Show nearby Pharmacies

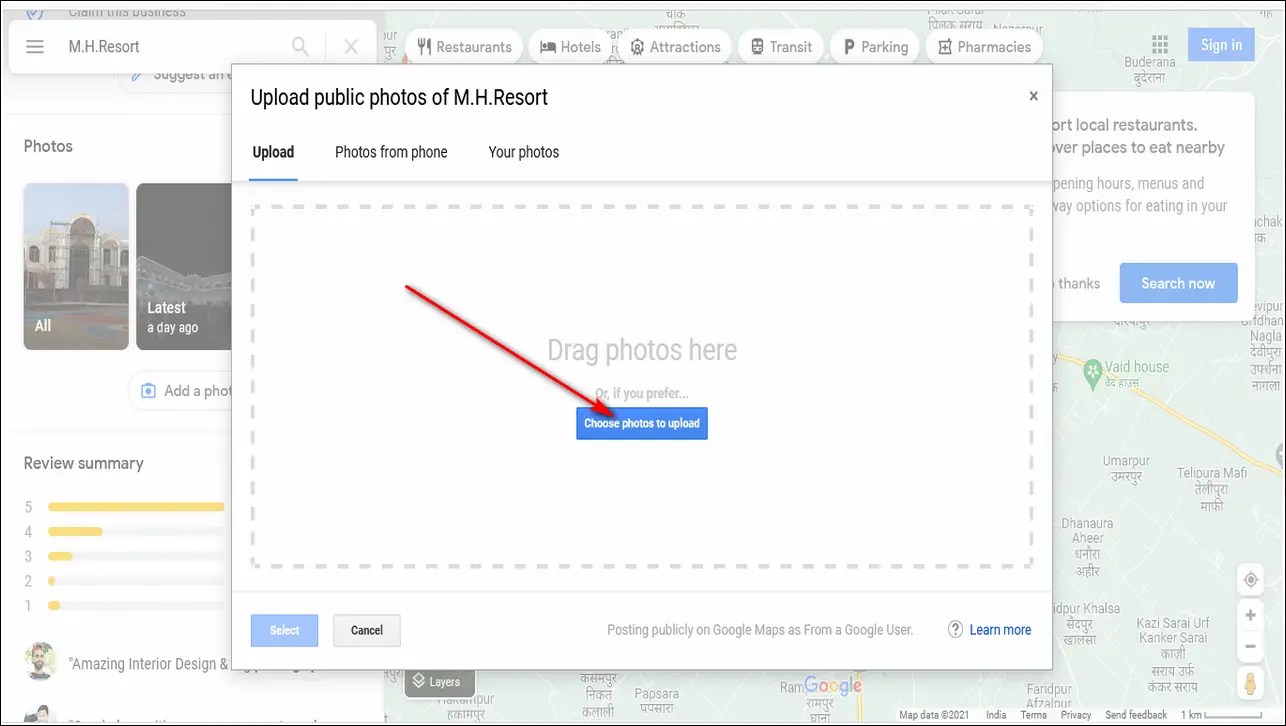[985, 47]
